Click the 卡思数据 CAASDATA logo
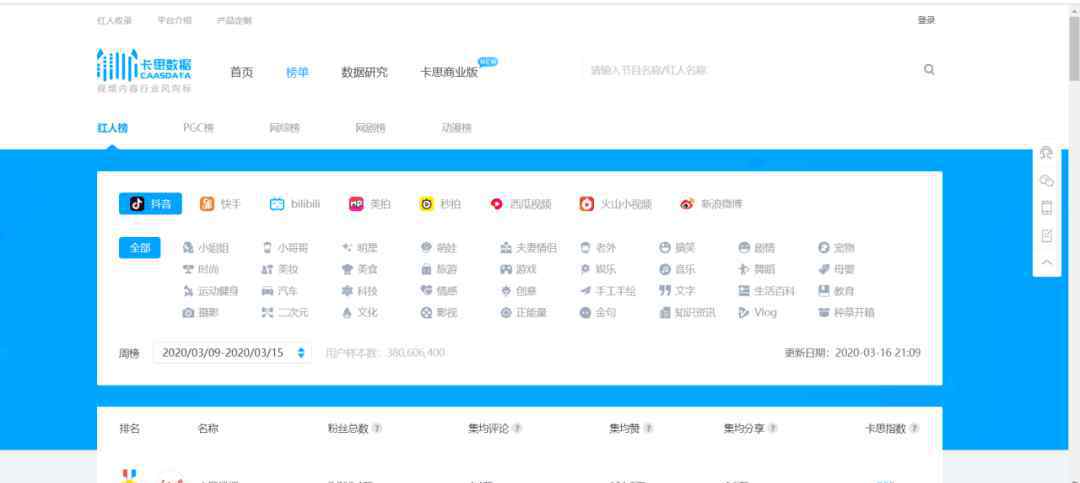 pos(144,70)
